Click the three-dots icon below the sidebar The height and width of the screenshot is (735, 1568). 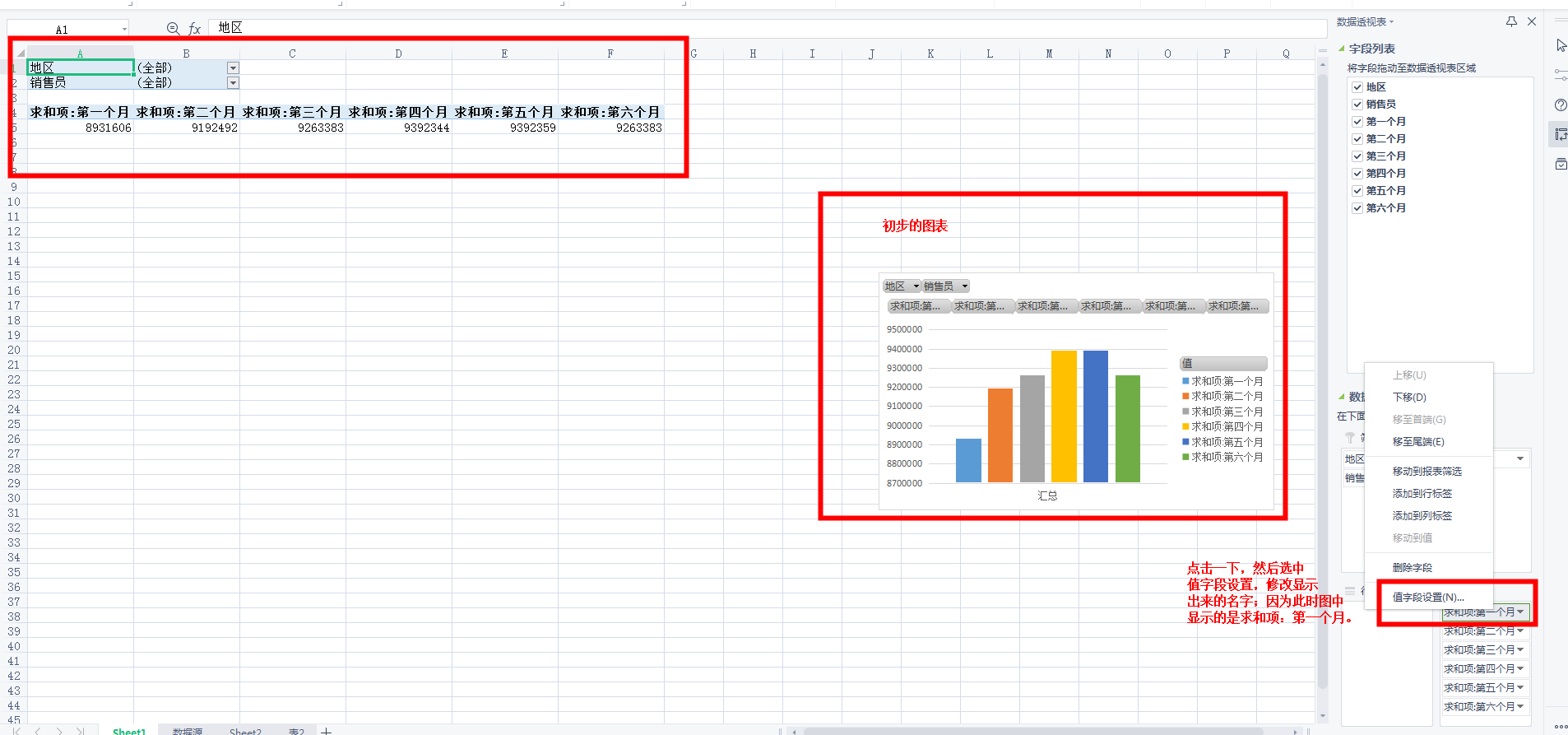(x=1561, y=726)
